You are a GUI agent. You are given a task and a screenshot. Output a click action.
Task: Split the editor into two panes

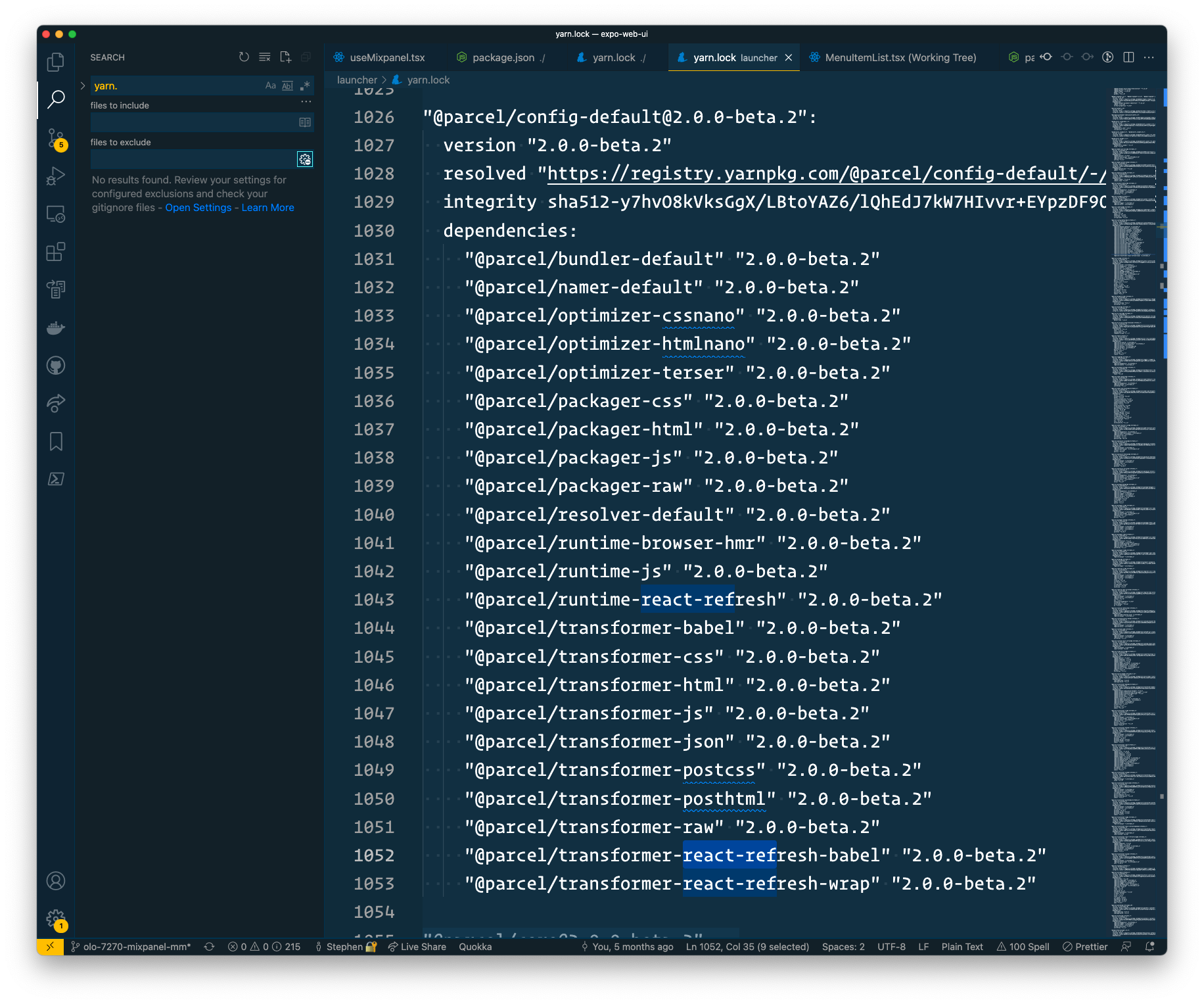pyautogui.click(x=1128, y=57)
